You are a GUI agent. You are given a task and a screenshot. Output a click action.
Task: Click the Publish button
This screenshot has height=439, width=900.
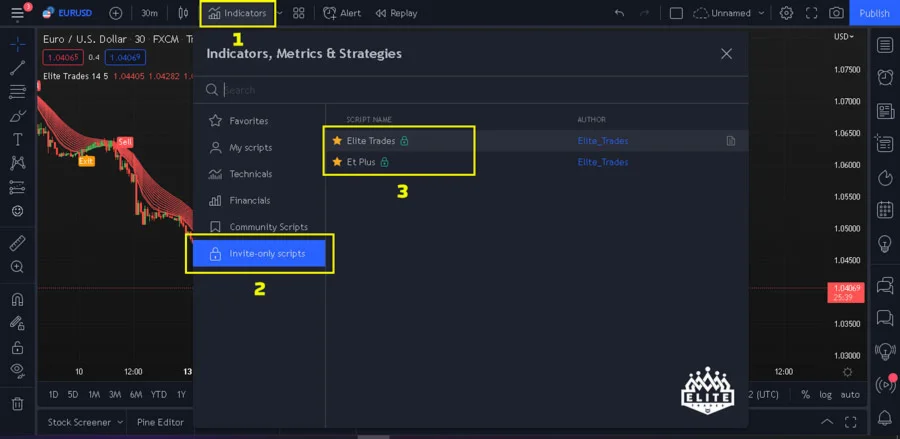pyautogui.click(x=874, y=13)
